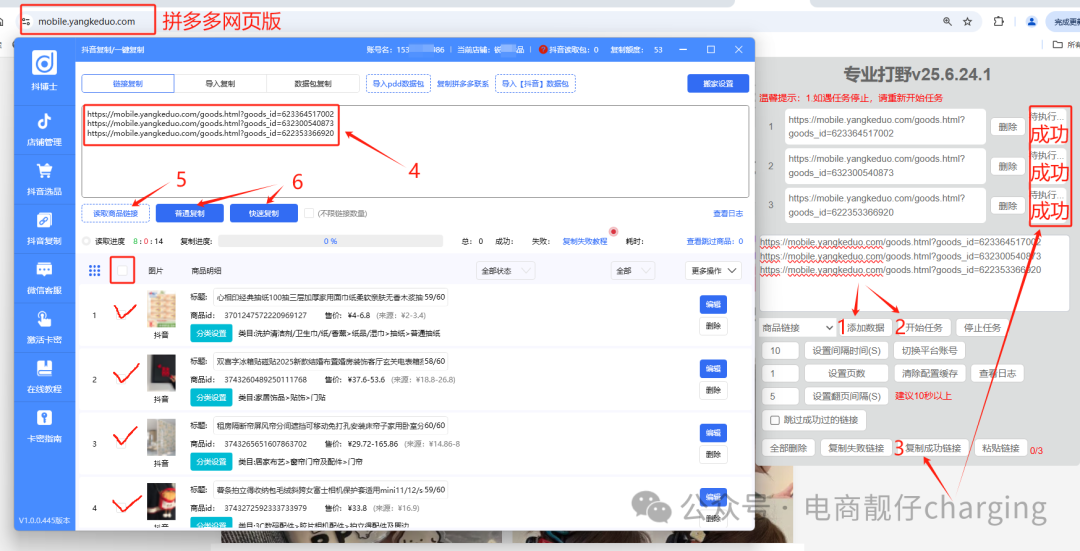Open 激活卡密 in the sidebar

pyautogui.click(x=45, y=327)
